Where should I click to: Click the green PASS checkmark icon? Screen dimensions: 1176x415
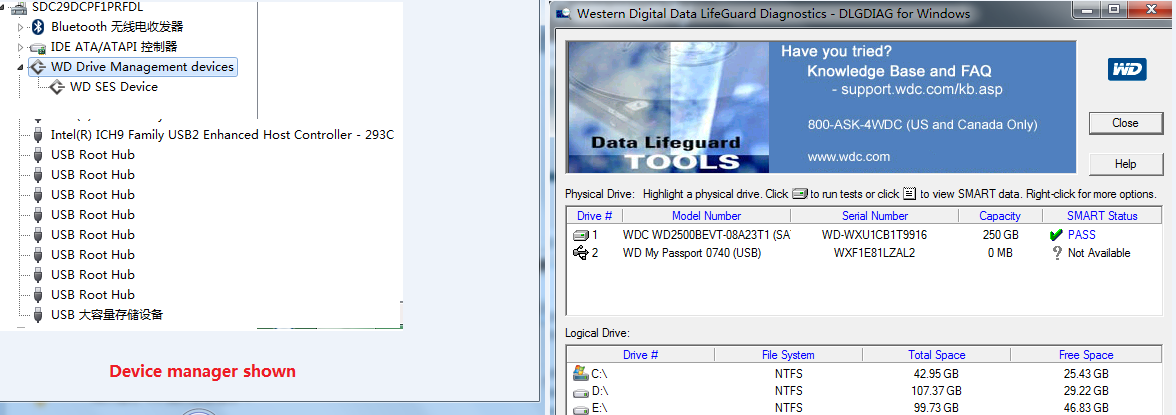pos(1056,235)
